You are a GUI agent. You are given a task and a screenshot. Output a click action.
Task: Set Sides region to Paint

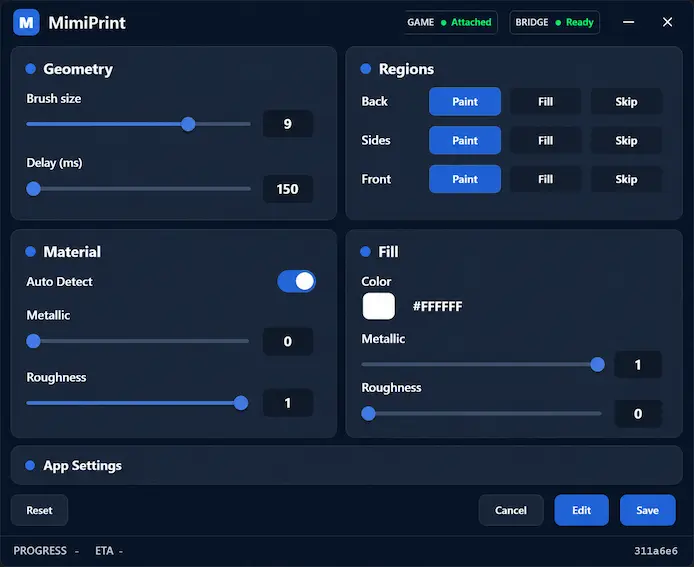(465, 140)
